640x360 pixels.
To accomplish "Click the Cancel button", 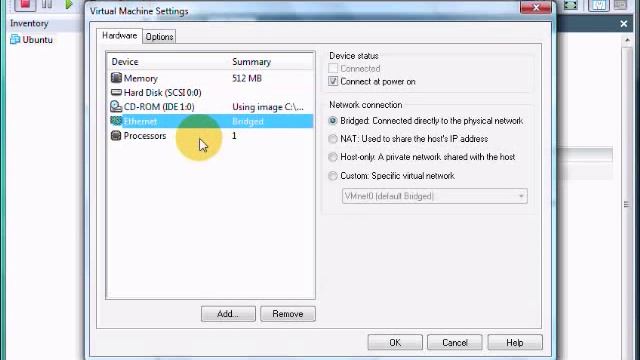I will point(455,342).
